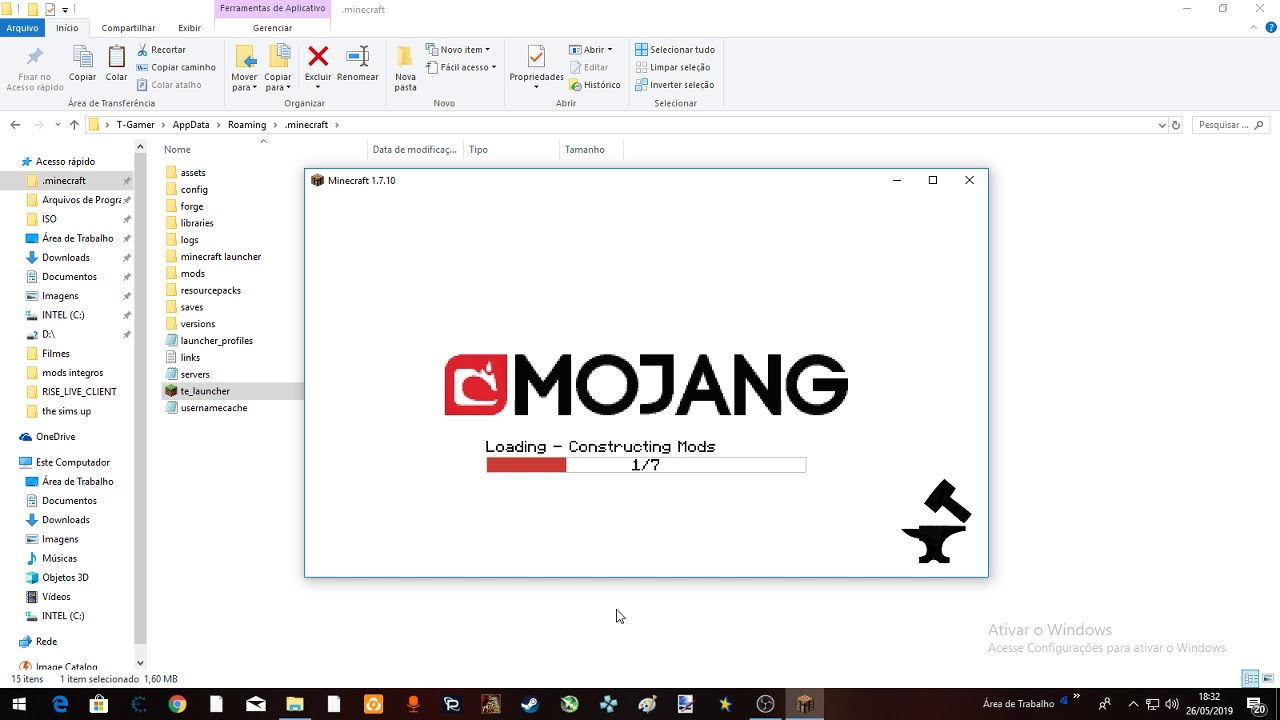Sort by the Tamanho column header
The width and height of the screenshot is (1280, 720).
[591, 149]
